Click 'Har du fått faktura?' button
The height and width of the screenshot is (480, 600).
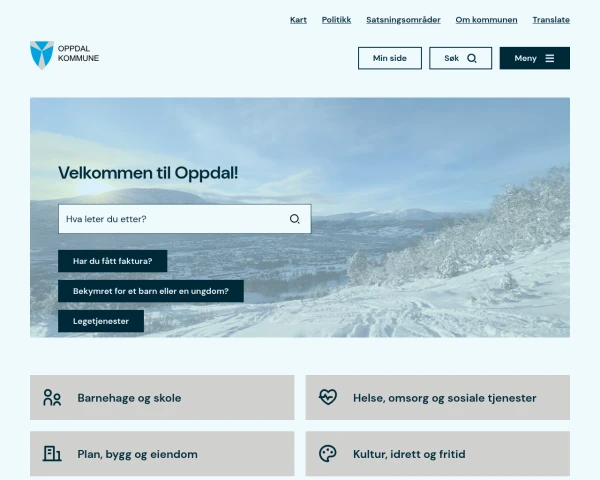[x=112, y=261]
